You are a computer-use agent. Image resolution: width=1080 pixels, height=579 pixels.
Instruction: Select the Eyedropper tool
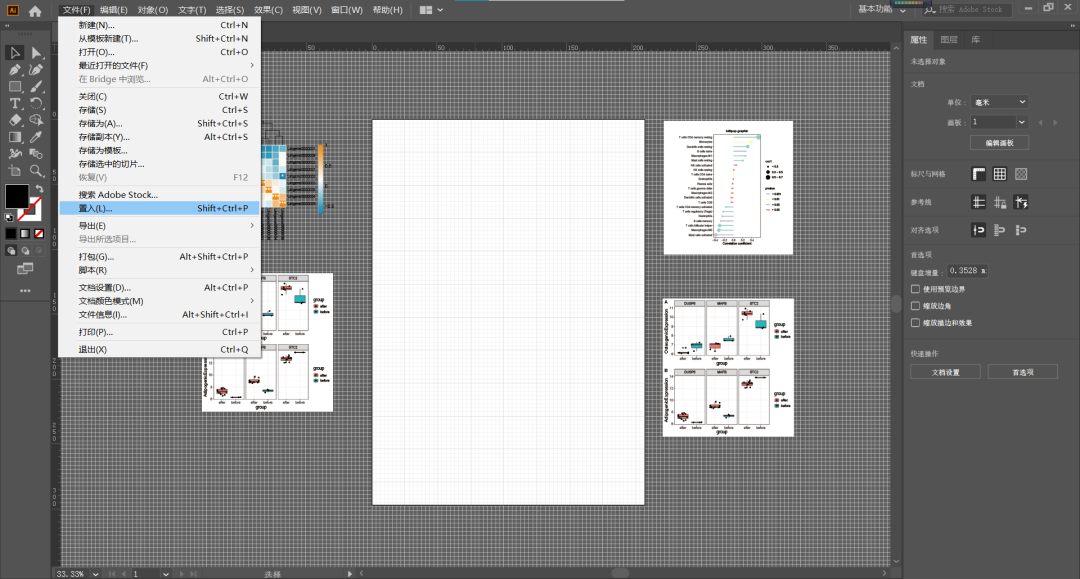tap(36, 137)
